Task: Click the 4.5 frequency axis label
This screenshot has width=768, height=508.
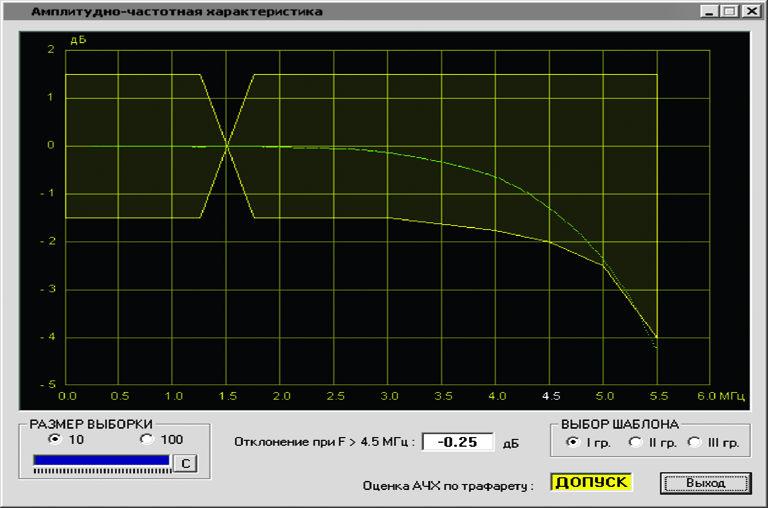Action: click(551, 396)
